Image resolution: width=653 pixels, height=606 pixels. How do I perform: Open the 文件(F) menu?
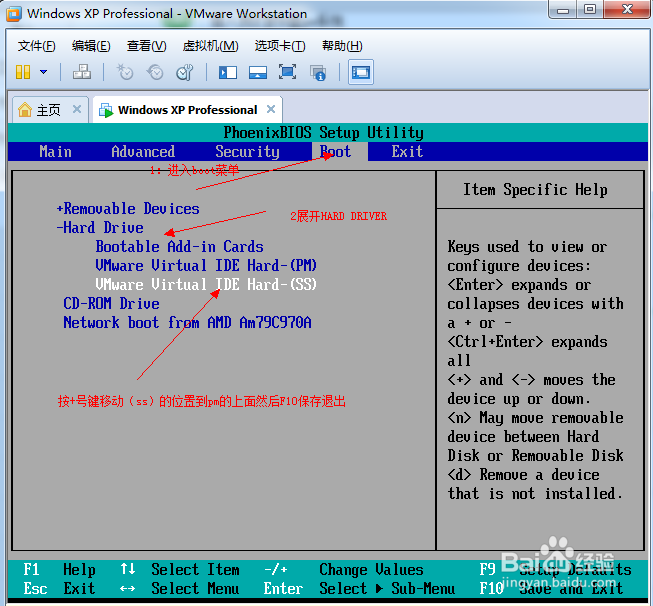[36, 46]
